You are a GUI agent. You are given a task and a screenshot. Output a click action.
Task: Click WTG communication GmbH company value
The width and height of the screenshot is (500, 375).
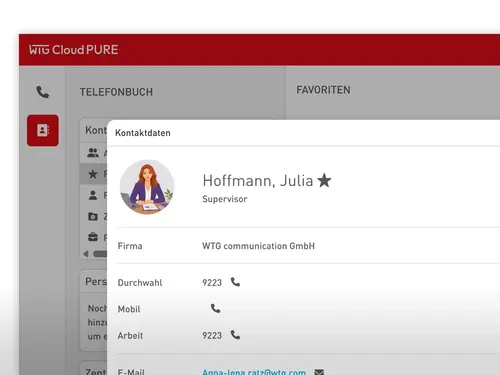(258, 246)
